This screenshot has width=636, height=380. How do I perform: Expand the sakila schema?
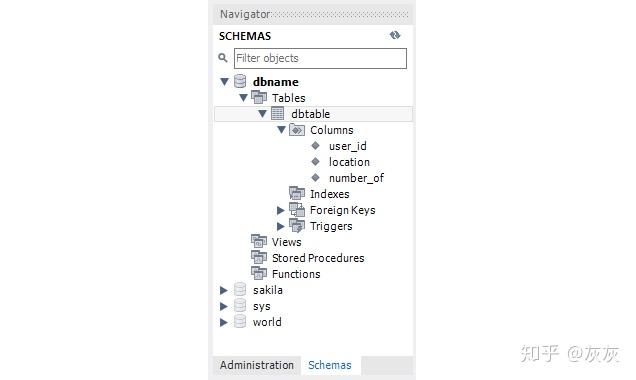223,290
